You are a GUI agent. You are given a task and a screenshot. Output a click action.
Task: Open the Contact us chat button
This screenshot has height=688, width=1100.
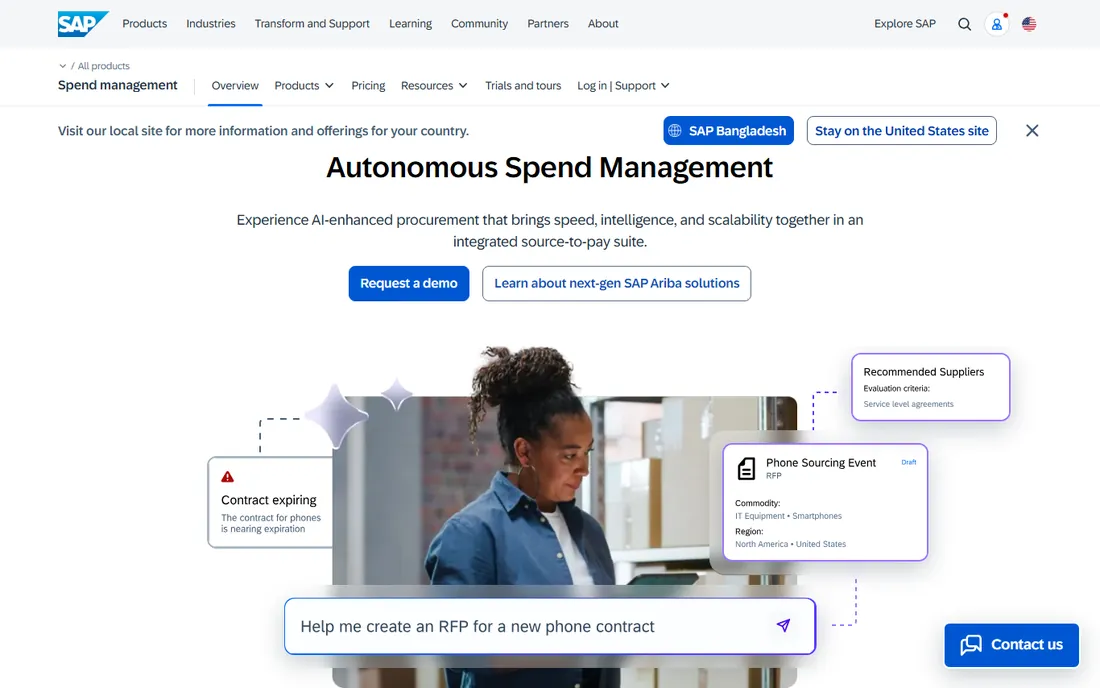(1012, 645)
